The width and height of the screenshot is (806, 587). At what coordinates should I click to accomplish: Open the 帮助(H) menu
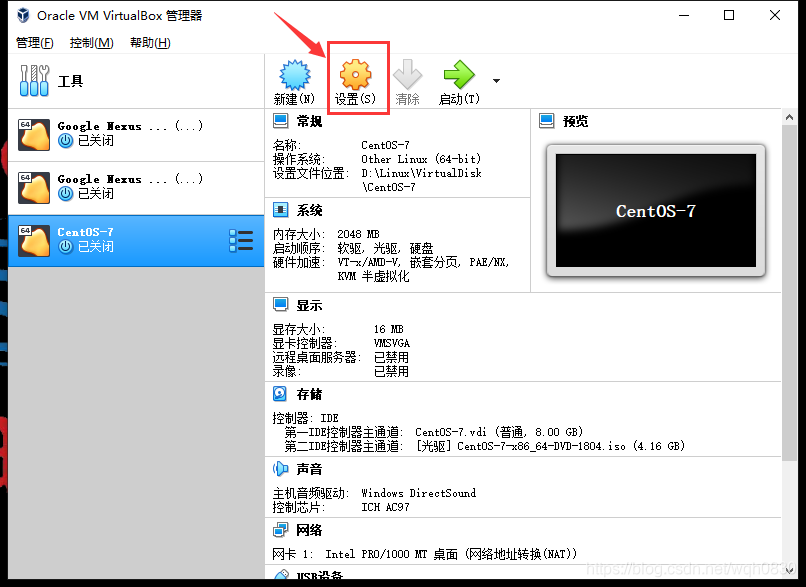pos(150,43)
